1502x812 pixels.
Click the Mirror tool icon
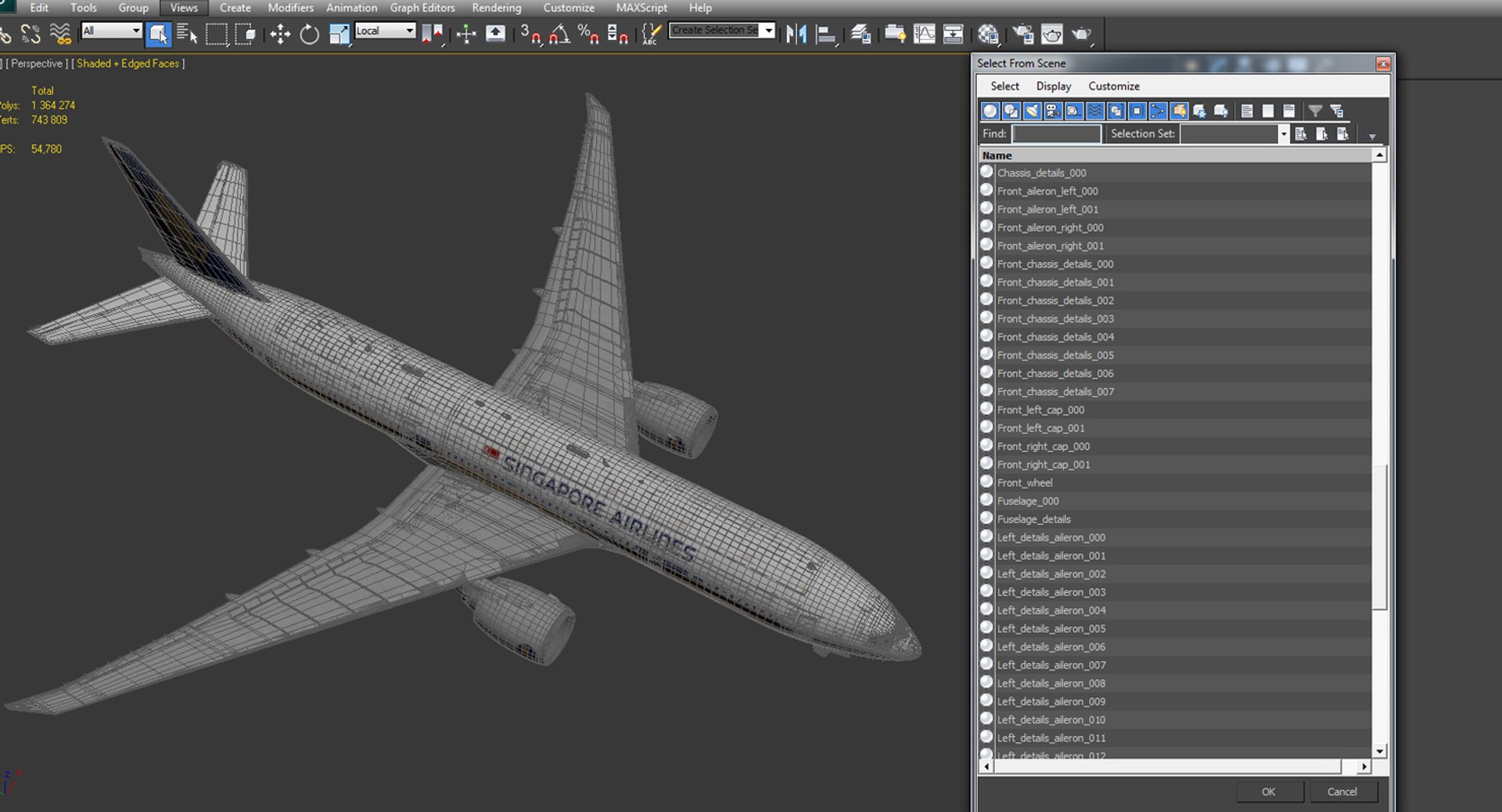click(x=796, y=34)
